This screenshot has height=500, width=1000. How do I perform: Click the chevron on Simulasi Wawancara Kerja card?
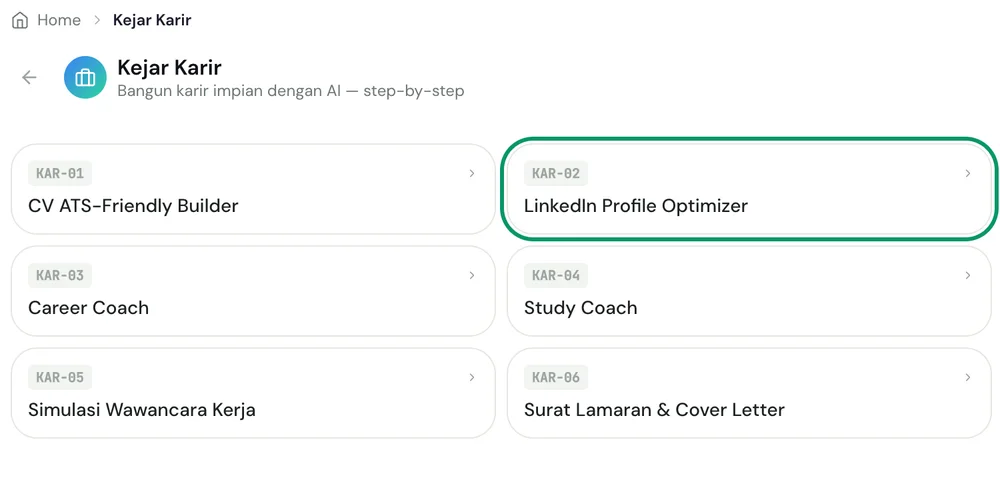pos(472,378)
